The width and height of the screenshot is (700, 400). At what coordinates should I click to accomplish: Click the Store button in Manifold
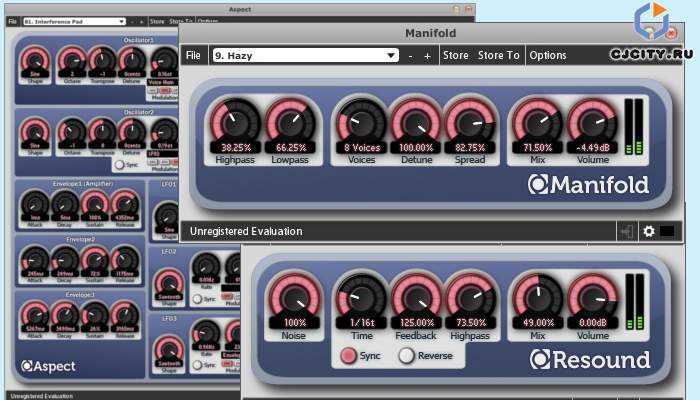(x=455, y=56)
